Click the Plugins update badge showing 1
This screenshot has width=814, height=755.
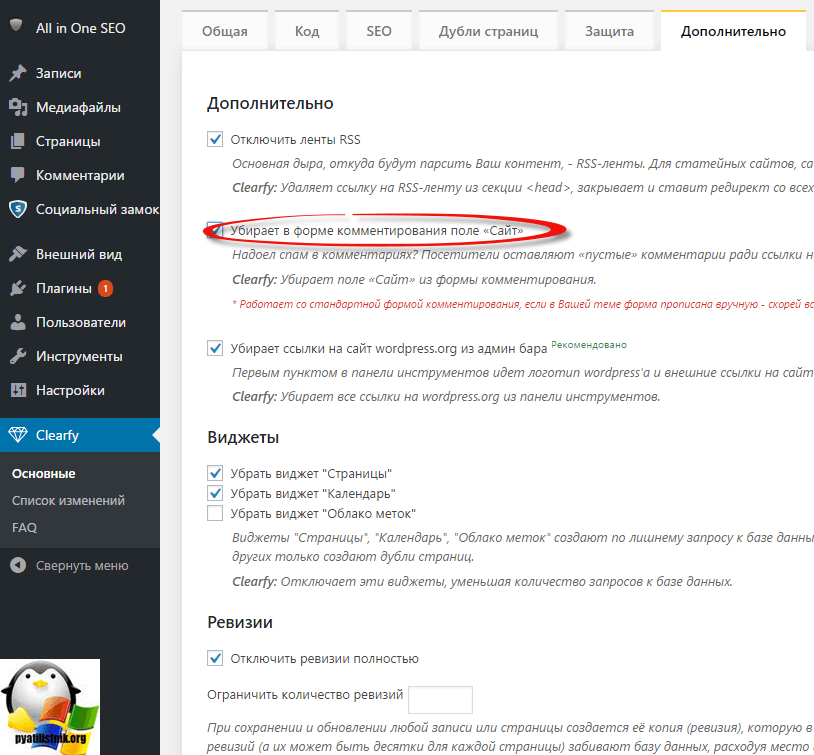105,288
